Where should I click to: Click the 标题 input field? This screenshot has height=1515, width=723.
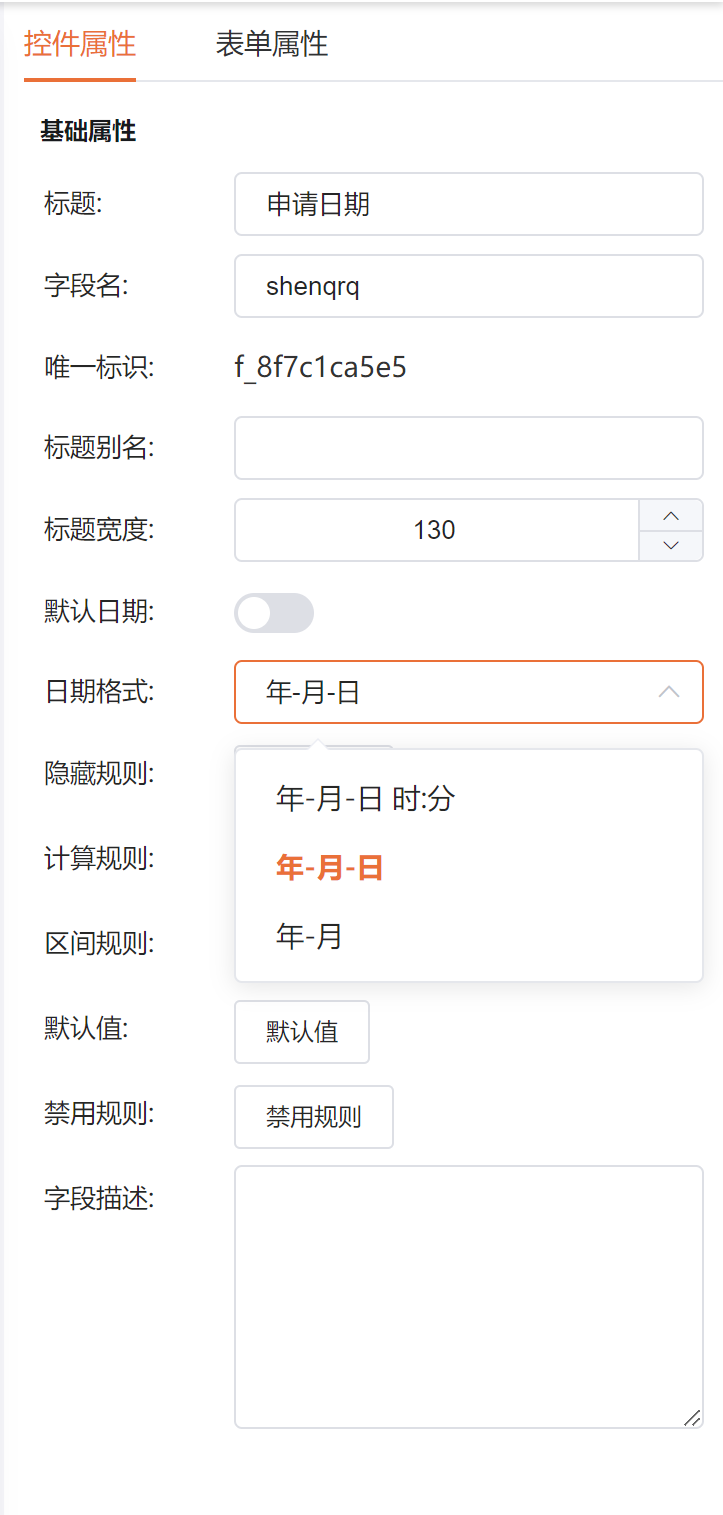[468, 204]
